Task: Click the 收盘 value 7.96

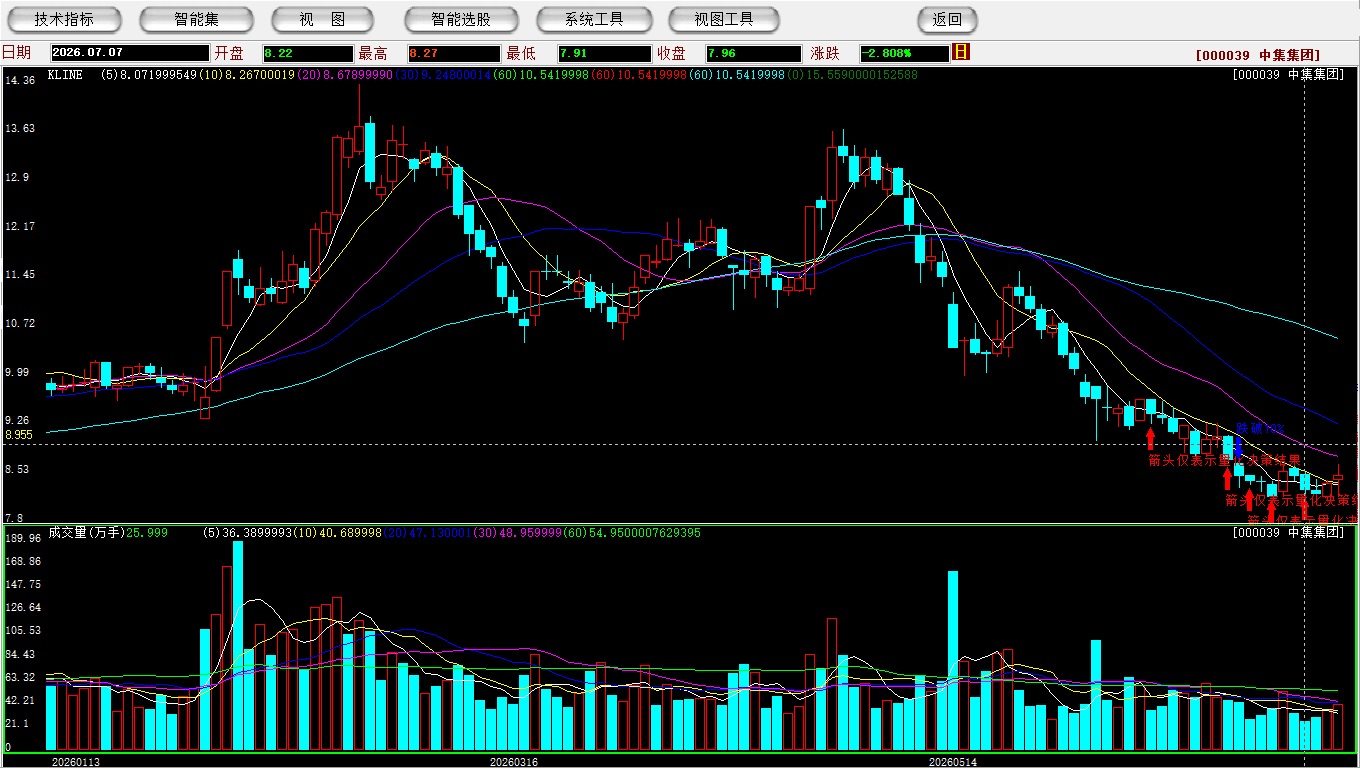Action: coord(754,53)
